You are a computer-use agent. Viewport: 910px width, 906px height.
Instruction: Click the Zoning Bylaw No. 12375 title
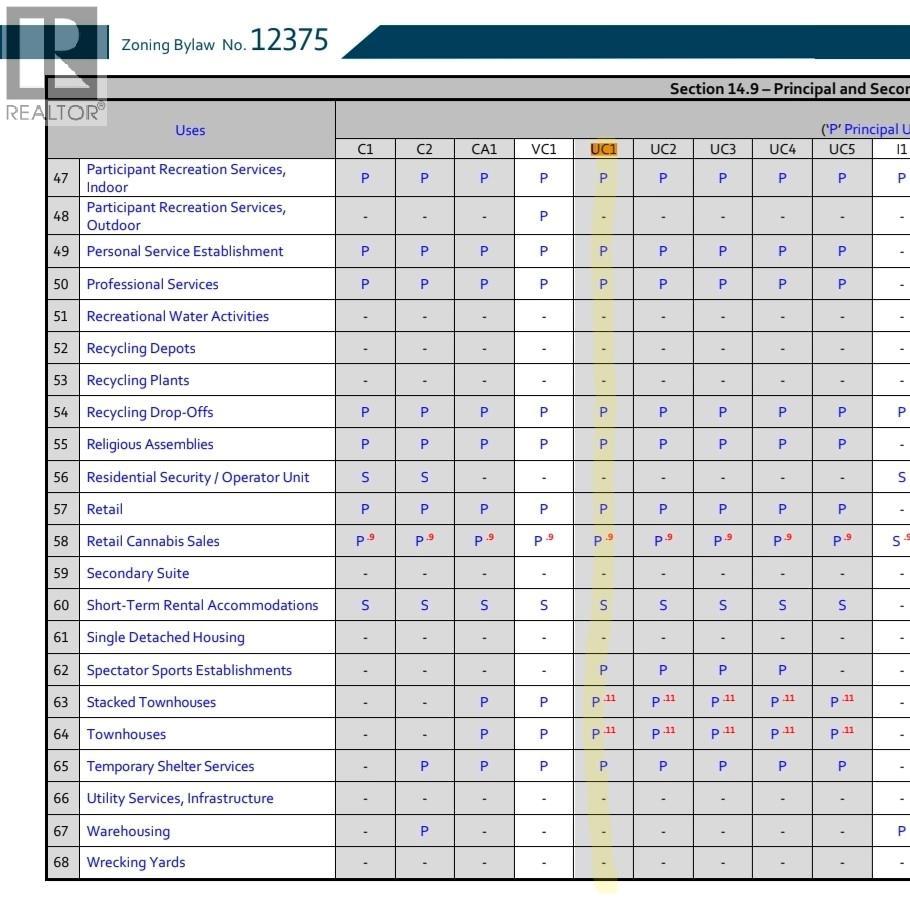tap(225, 41)
